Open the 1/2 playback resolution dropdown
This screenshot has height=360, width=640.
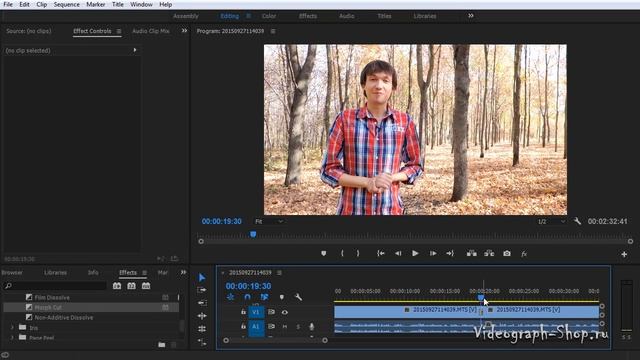[551, 221]
